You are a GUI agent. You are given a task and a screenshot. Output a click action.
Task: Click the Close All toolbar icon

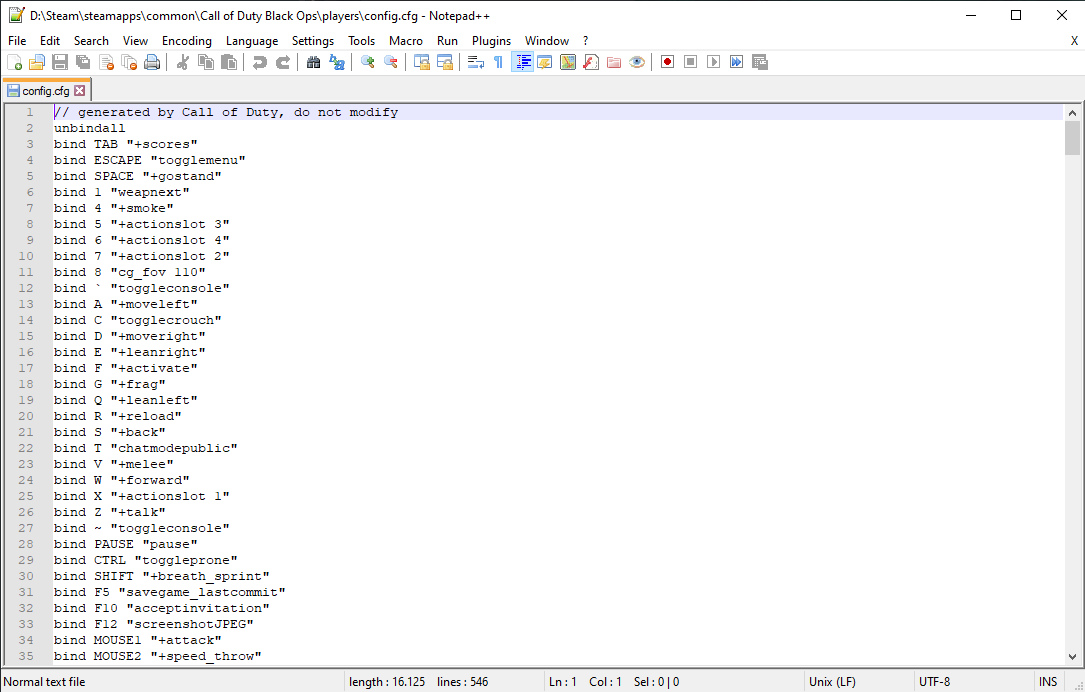point(129,62)
